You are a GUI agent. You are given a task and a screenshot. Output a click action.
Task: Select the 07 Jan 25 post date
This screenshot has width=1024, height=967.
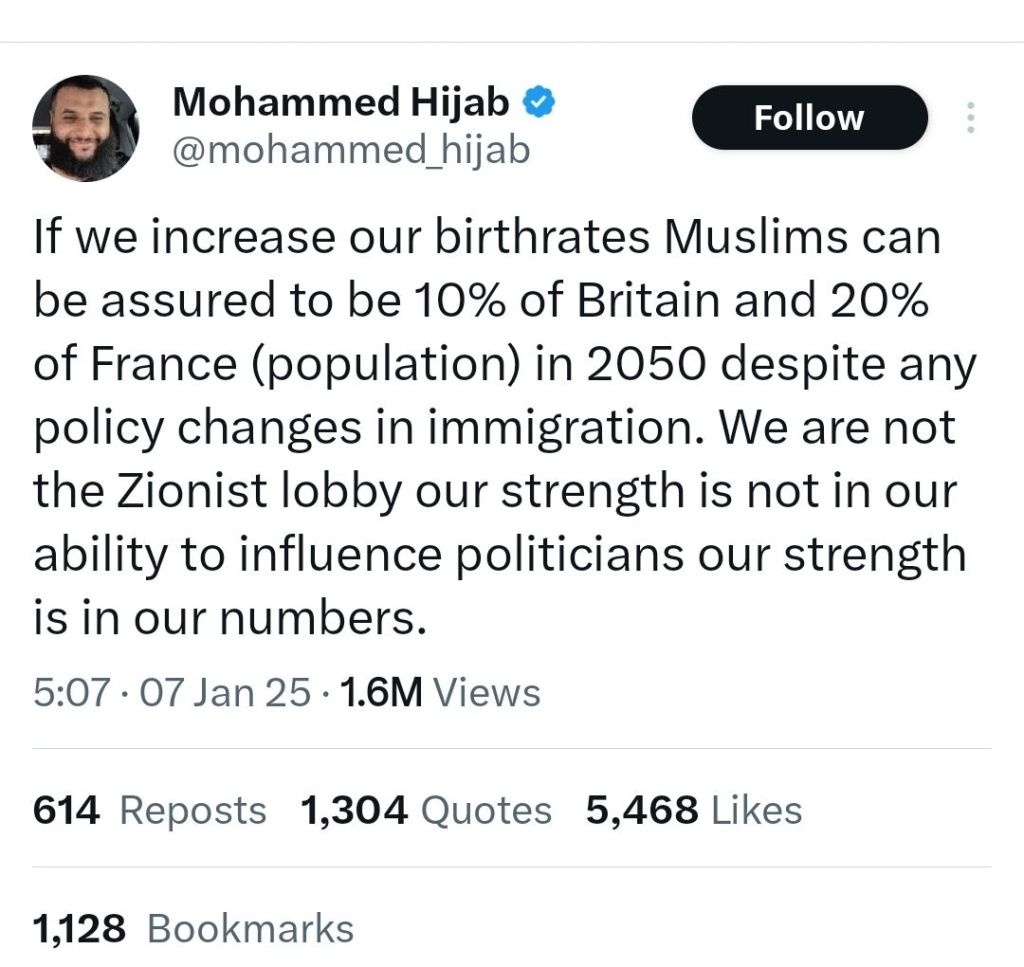coord(225,692)
